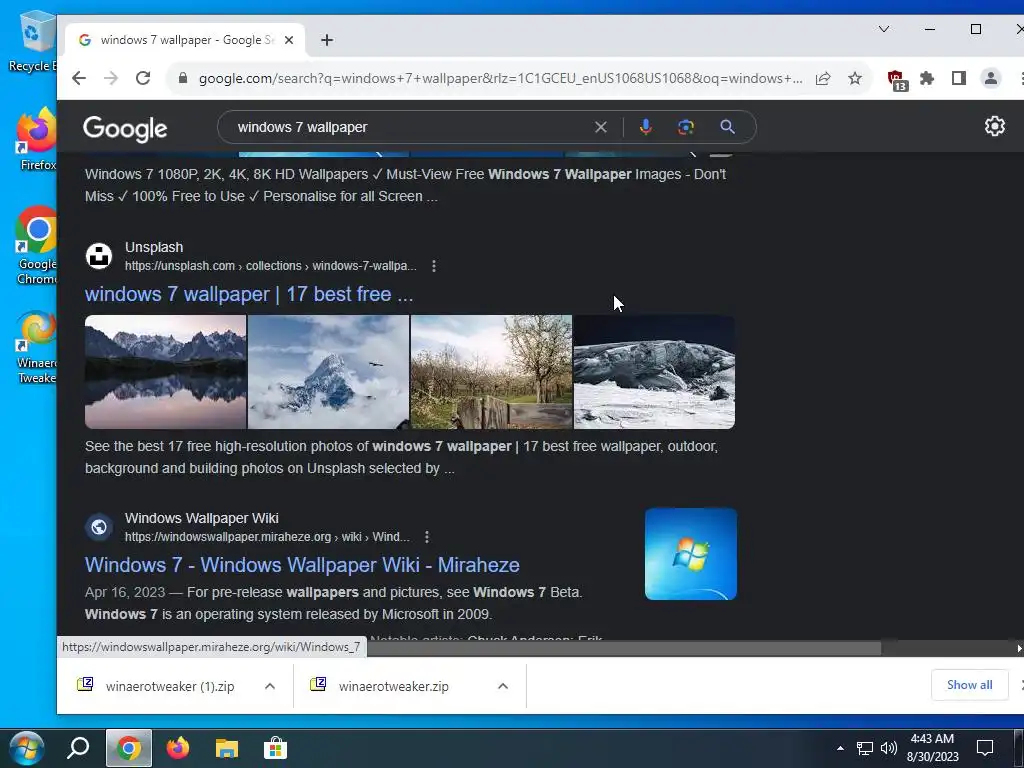Start a voice search with the microphone
Image resolution: width=1024 pixels, height=768 pixels.
tap(645, 127)
